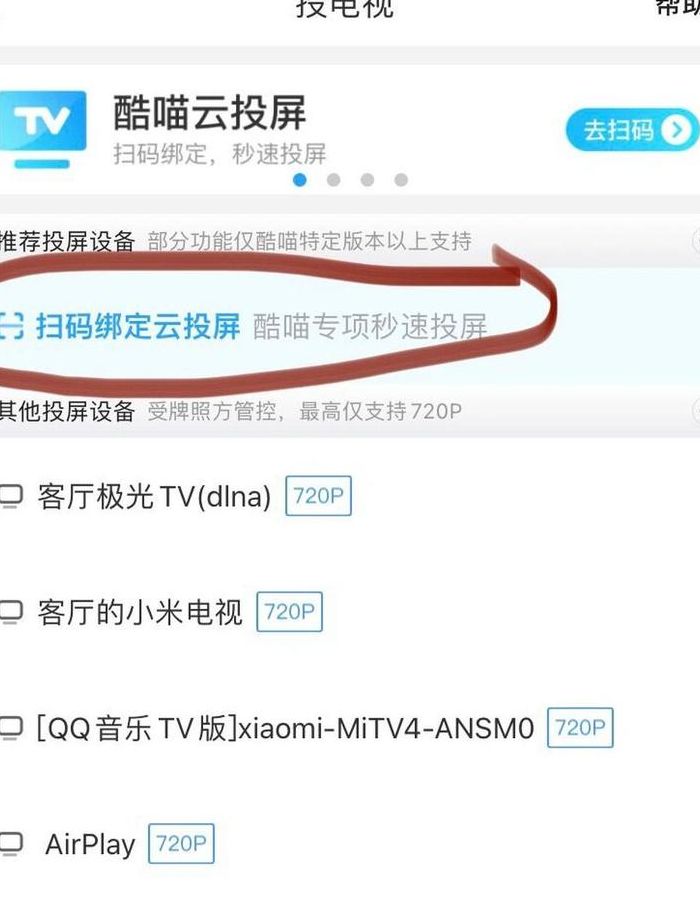Tap the 去扫码 scan button
This screenshot has height=897, width=700.
coord(632,130)
